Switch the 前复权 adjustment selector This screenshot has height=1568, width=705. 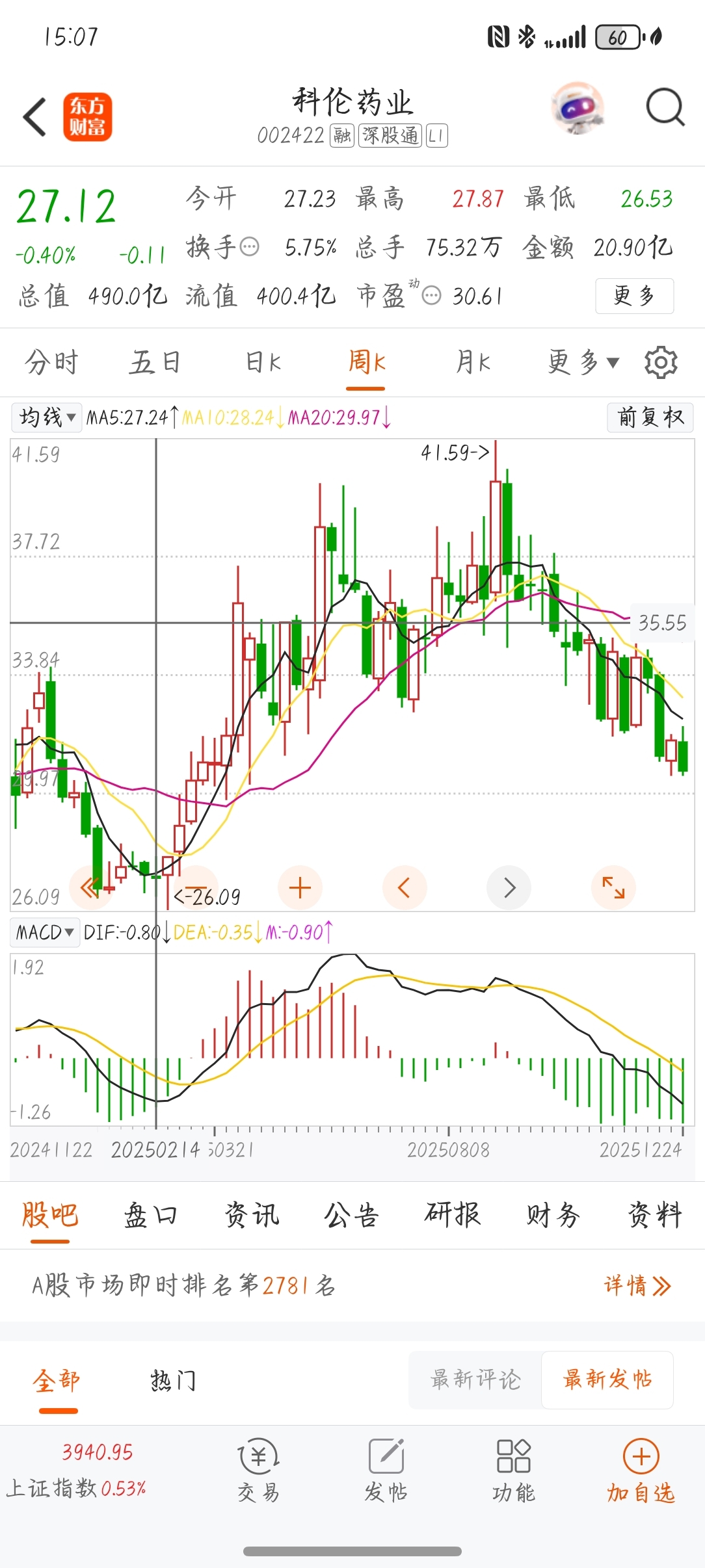tap(650, 417)
